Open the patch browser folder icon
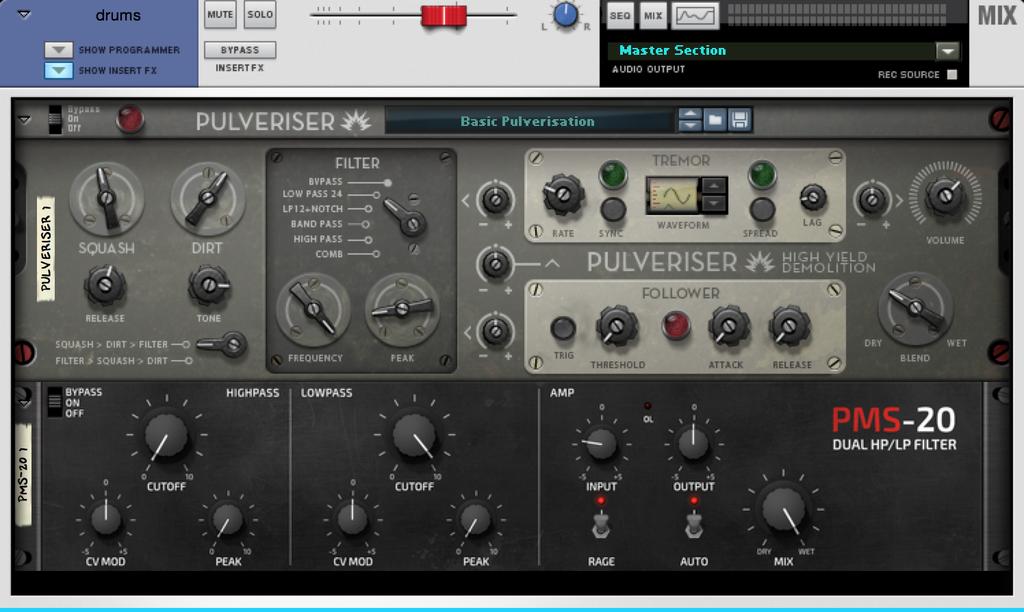This screenshot has width=1024, height=612. pyautogui.click(x=715, y=120)
